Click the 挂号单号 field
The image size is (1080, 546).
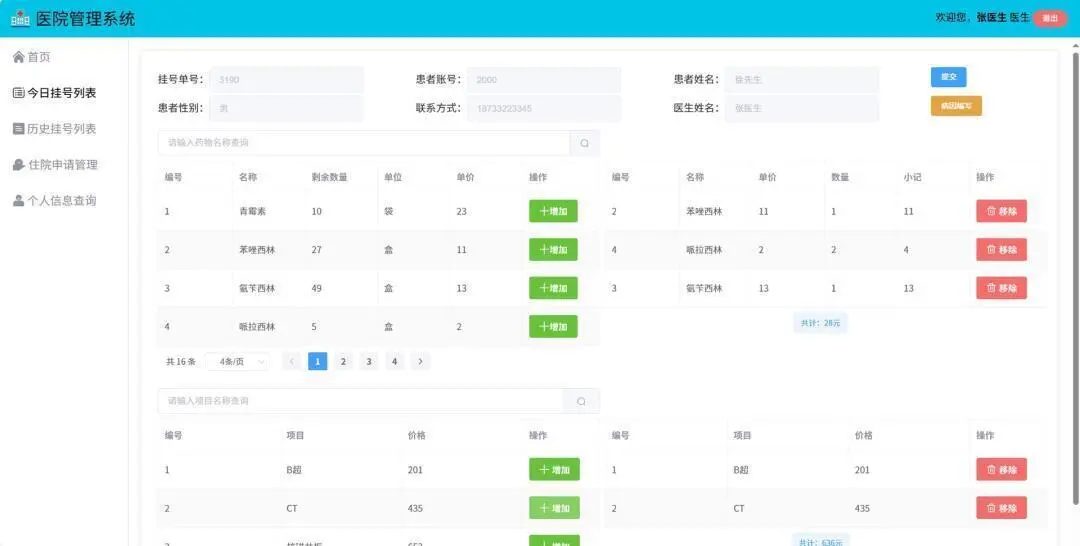coord(287,80)
